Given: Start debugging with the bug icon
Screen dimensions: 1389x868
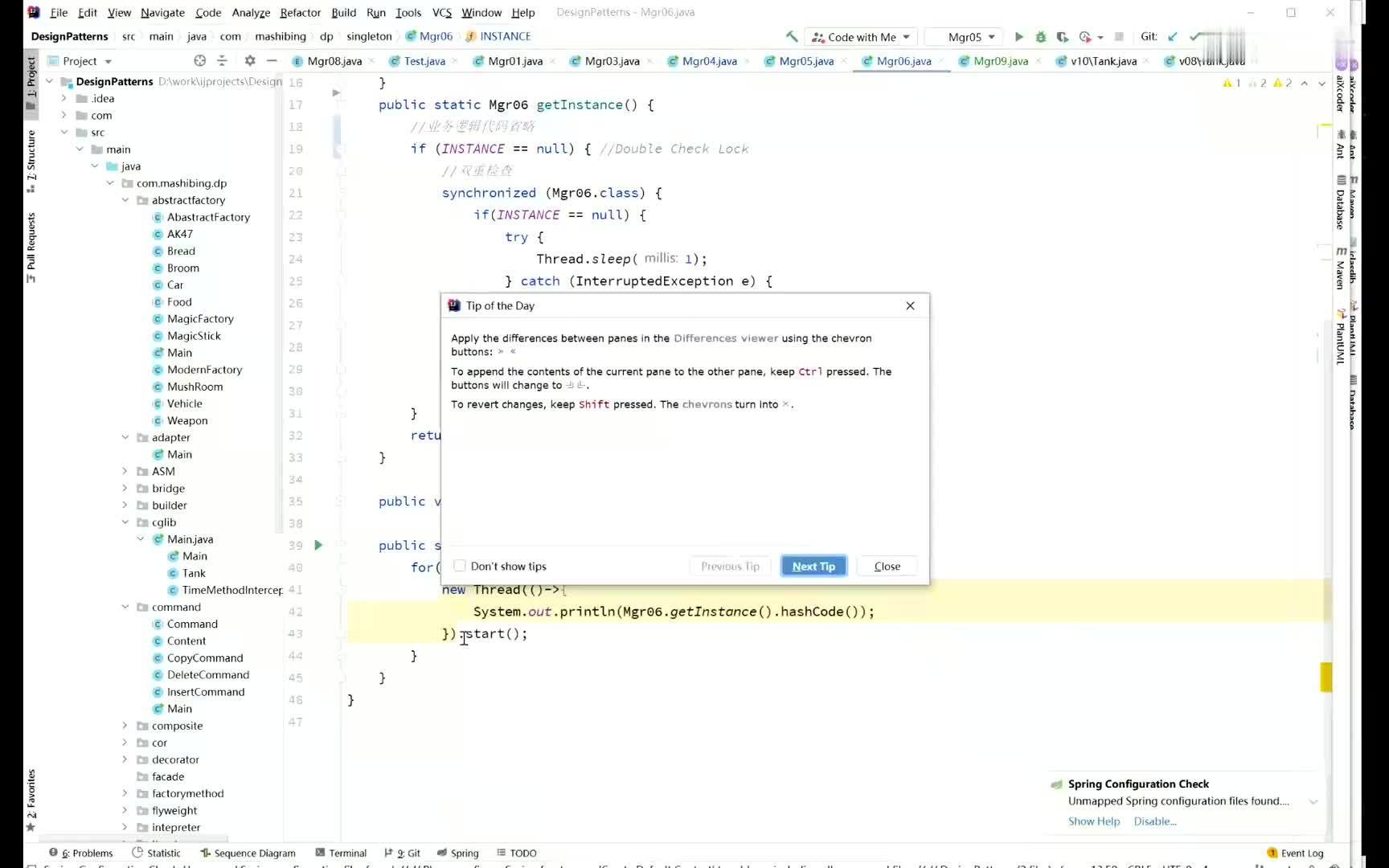Looking at the screenshot, I should point(1041,37).
